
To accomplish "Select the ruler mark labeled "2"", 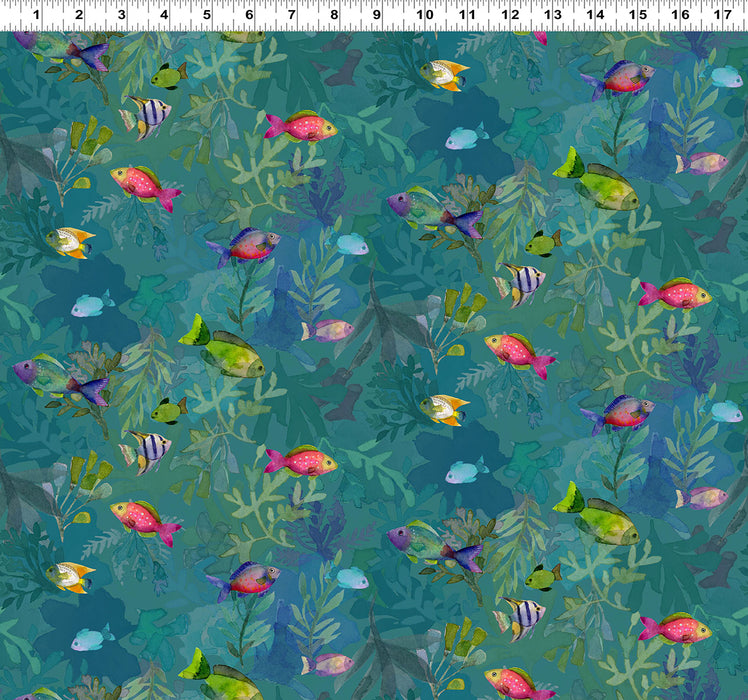I will click(x=79, y=15).
